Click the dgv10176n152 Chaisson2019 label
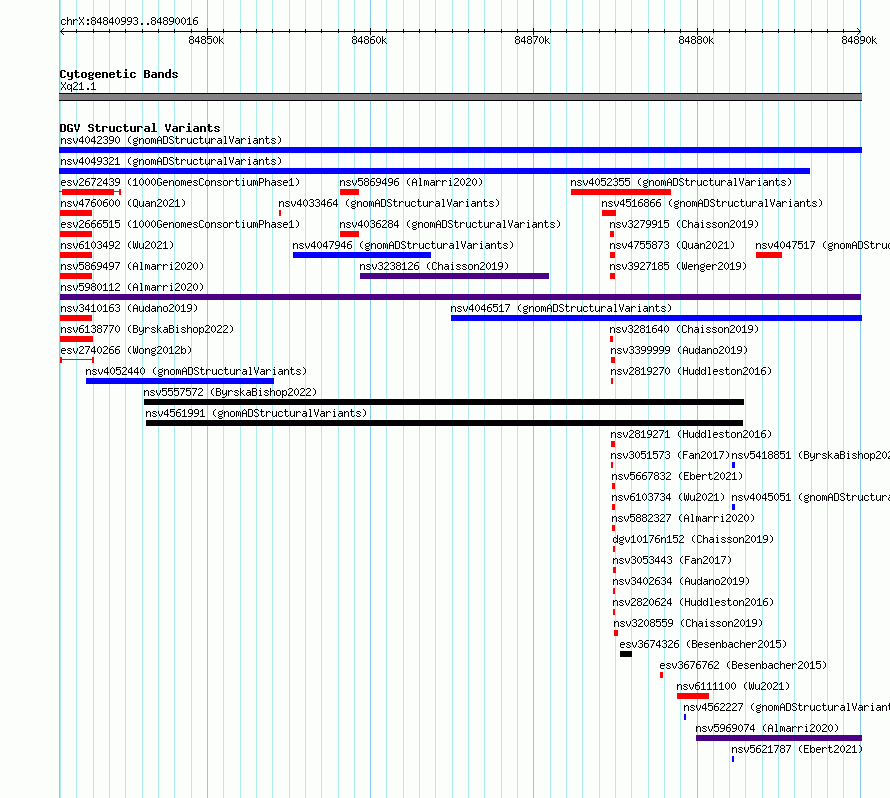This screenshot has height=798, width=890. (693, 539)
